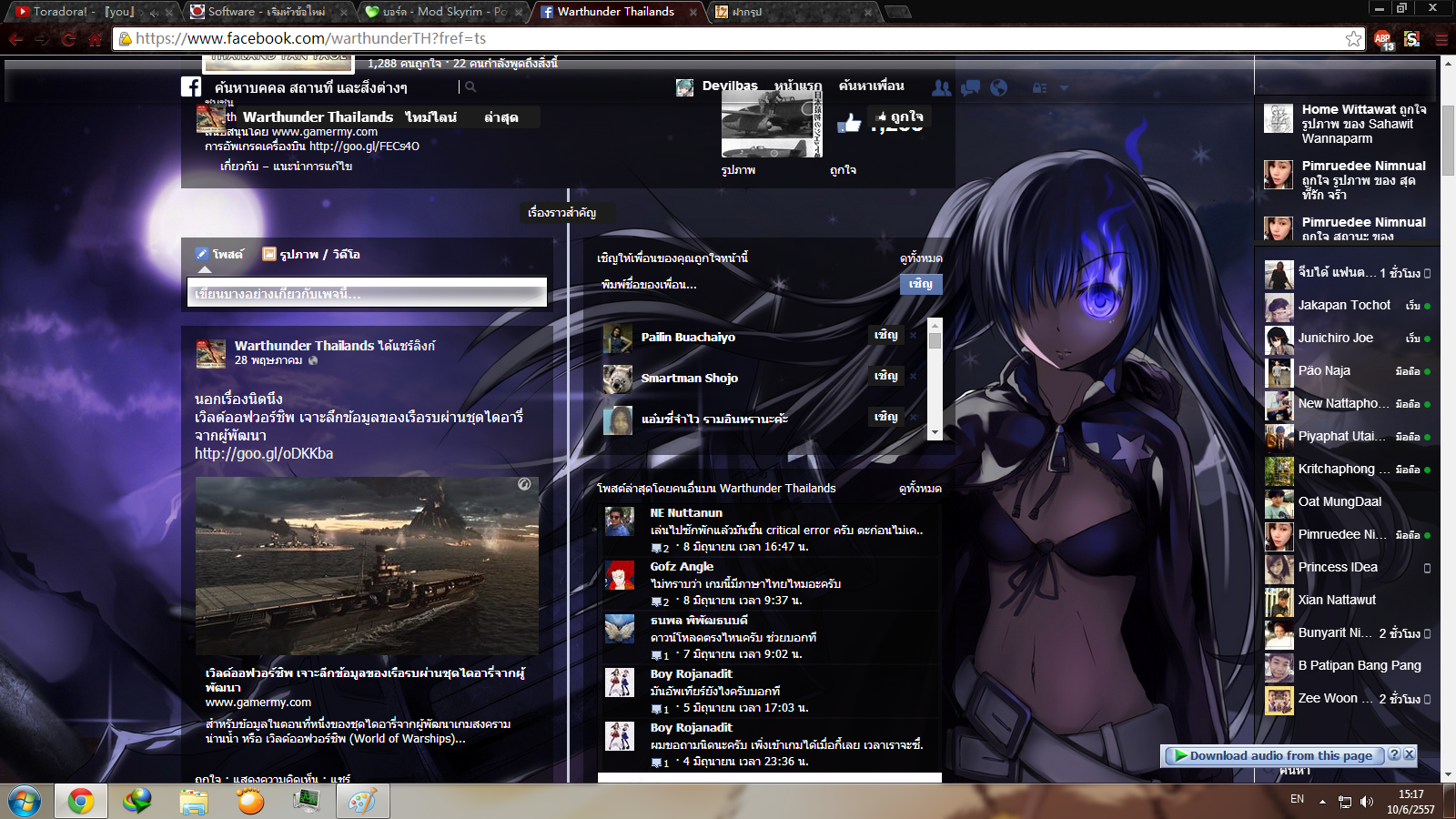The width and height of the screenshot is (1456, 819).
Task: Switch to the ฝากรูป browser tab
Action: click(x=794, y=12)
